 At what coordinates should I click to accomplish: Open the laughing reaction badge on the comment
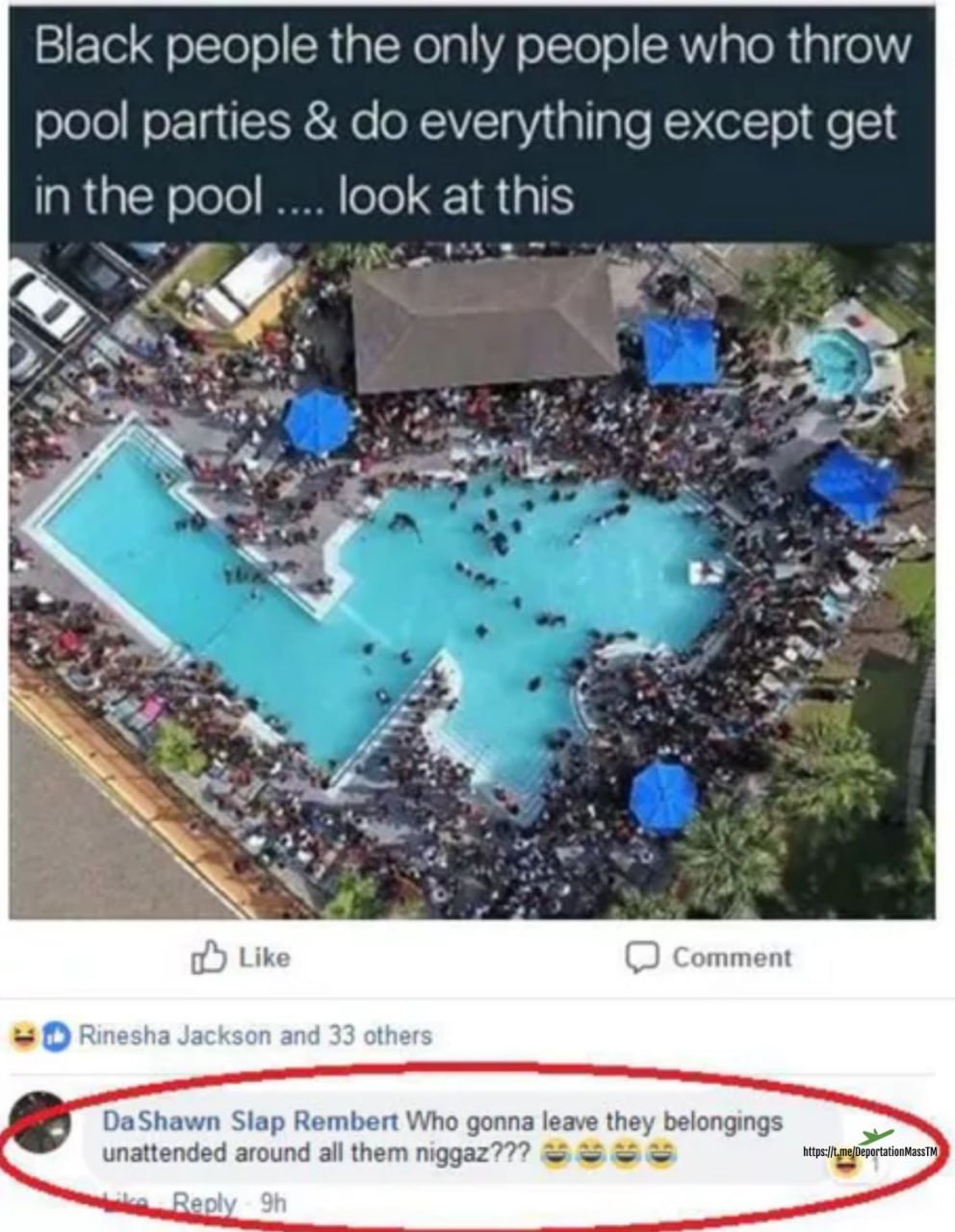[846, 1166]
